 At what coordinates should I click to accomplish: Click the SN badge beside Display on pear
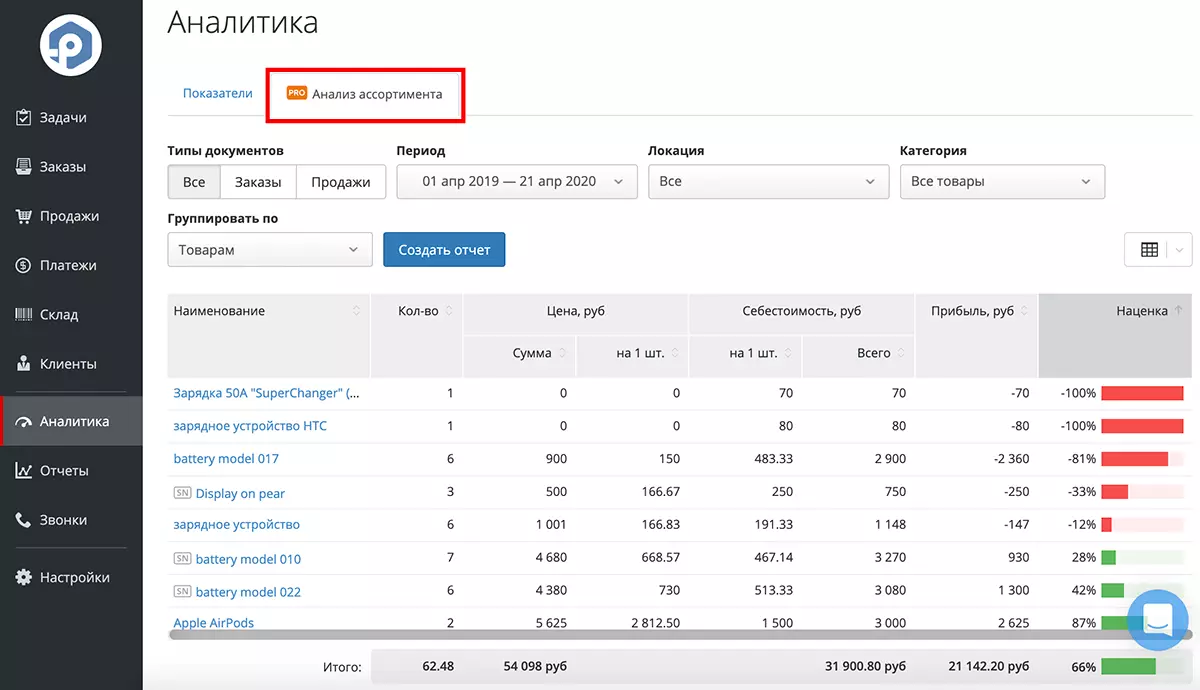[x=182, y=492]
